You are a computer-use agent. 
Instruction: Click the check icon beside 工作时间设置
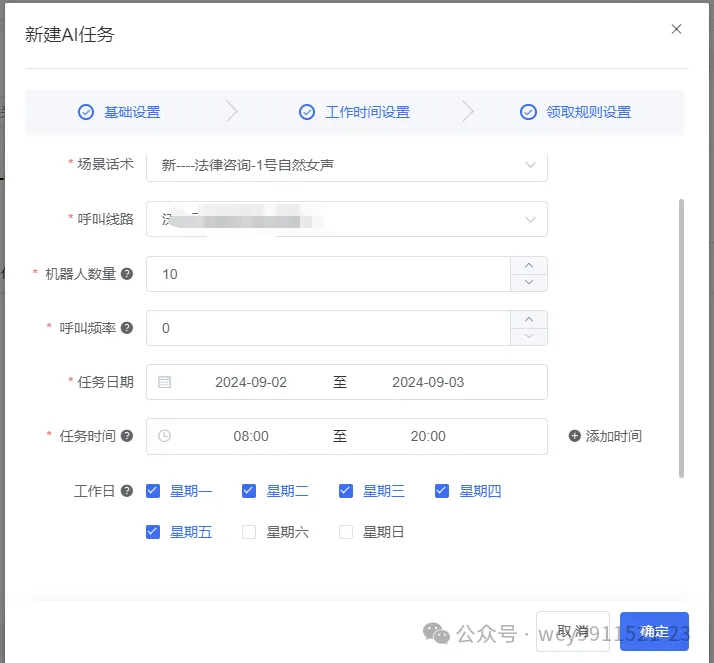pos(307,112)
